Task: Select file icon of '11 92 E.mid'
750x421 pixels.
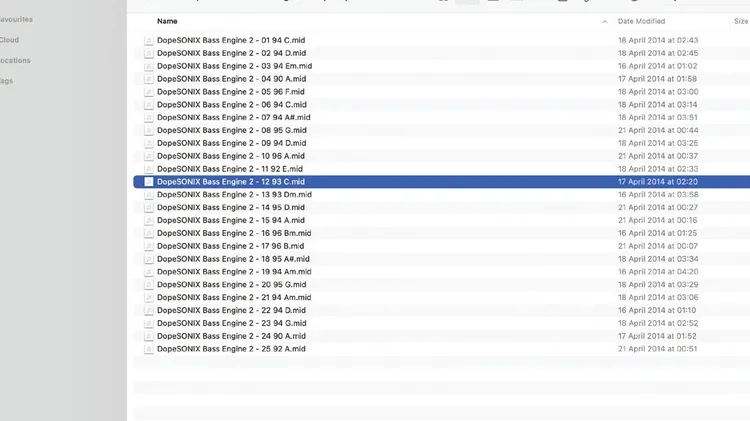Action: [x=149, y=169]
